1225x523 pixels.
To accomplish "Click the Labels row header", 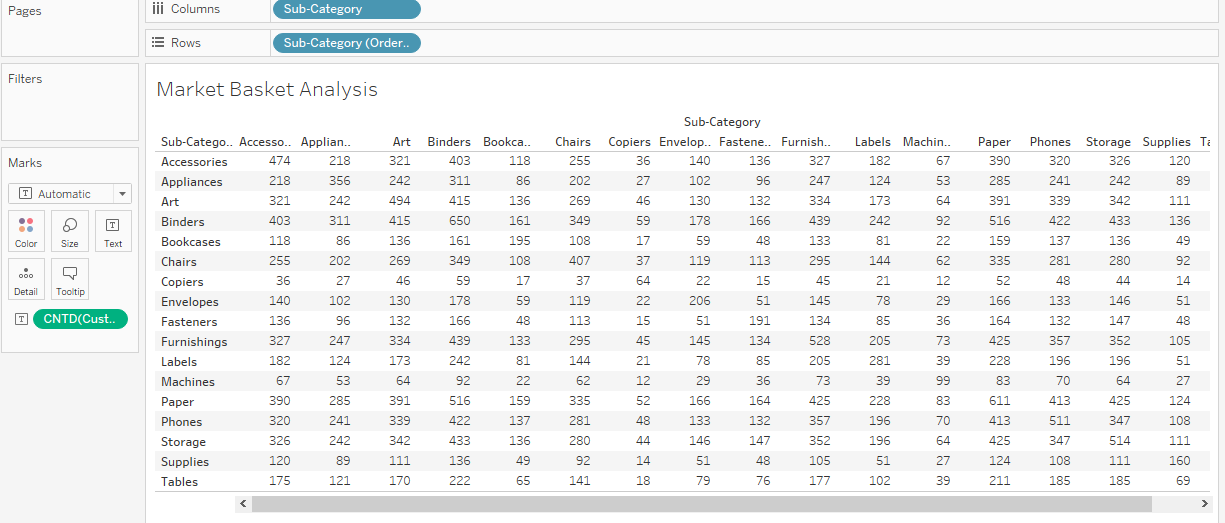I will pyautogui.click(x=179, y=362).
